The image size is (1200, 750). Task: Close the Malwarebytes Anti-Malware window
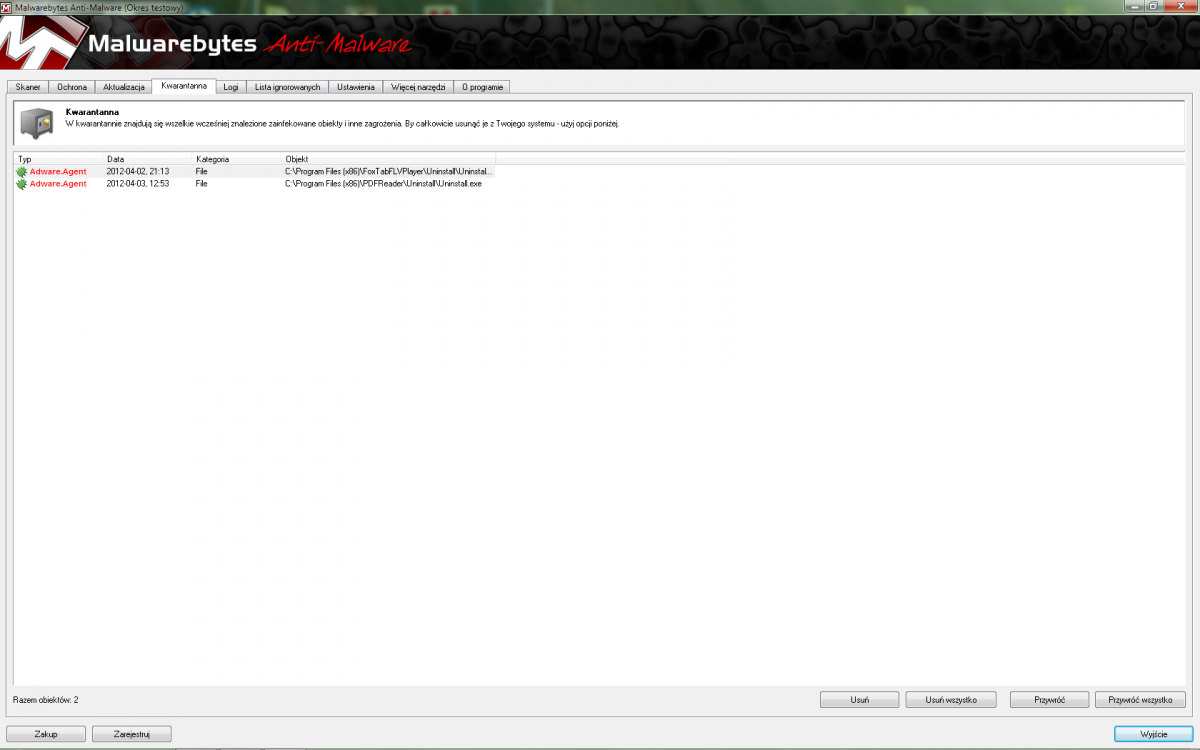pos(1180,6)
